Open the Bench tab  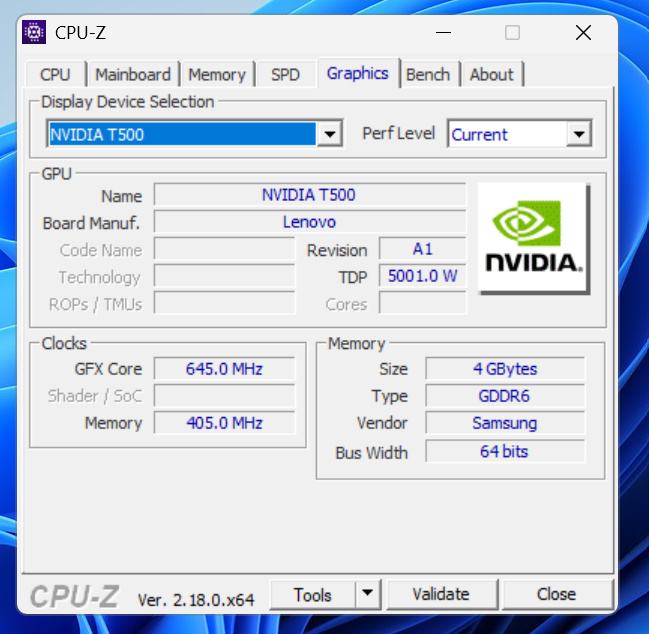(428, 74)
